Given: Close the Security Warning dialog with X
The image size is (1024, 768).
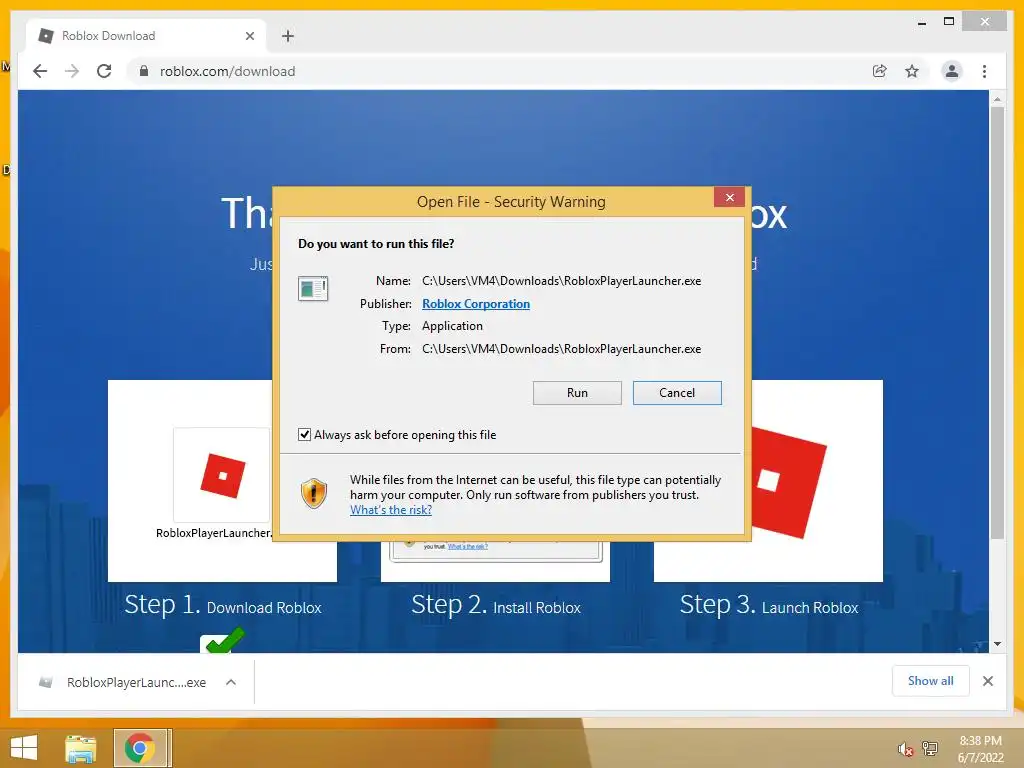Looking at the screenshot, I should (x=729, y=197).
